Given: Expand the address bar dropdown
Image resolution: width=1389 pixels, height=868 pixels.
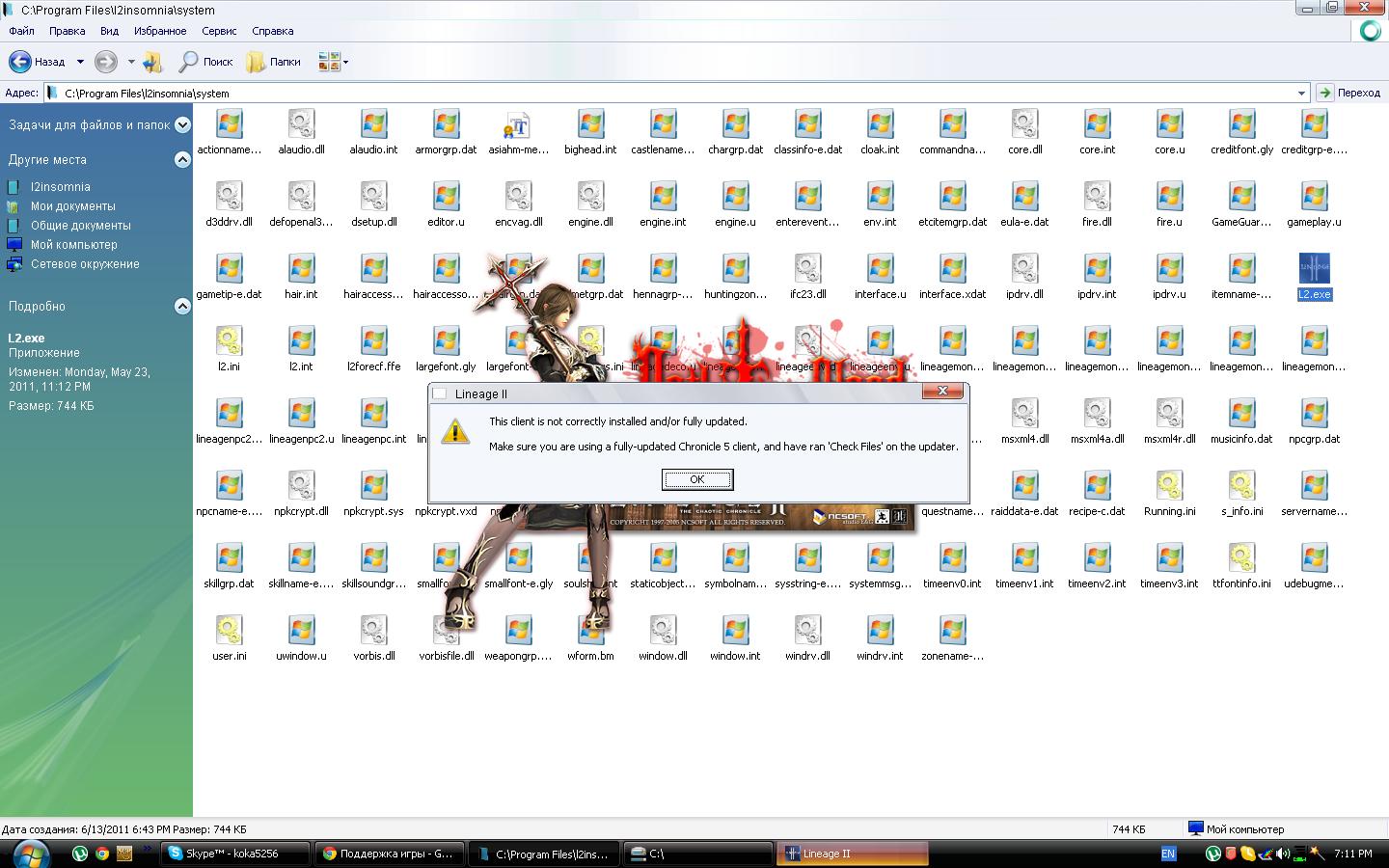Looking at the screenshot, I should 1301,94.
